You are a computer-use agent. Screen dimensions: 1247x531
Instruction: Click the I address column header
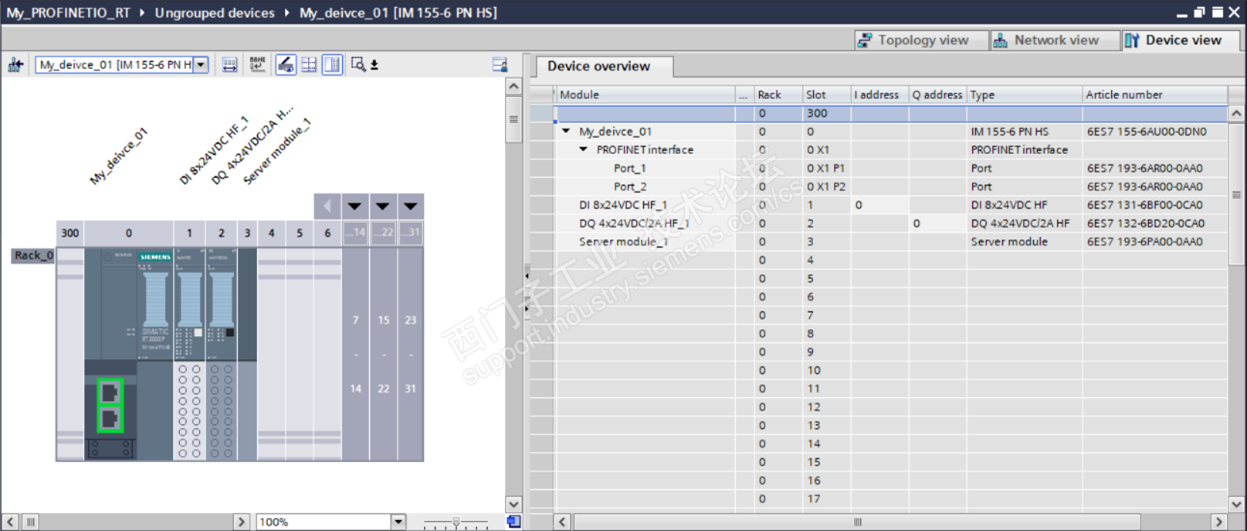(879, 95)
